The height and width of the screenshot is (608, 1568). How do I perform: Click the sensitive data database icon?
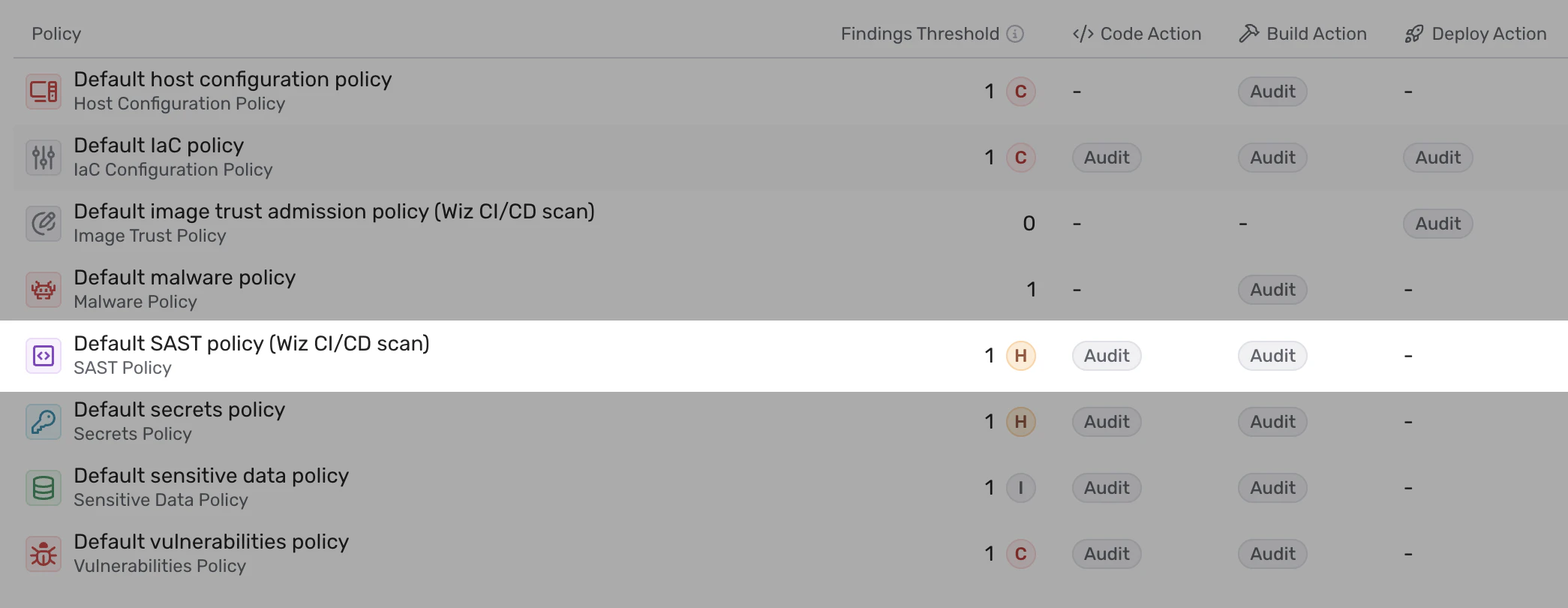point(44,488)
